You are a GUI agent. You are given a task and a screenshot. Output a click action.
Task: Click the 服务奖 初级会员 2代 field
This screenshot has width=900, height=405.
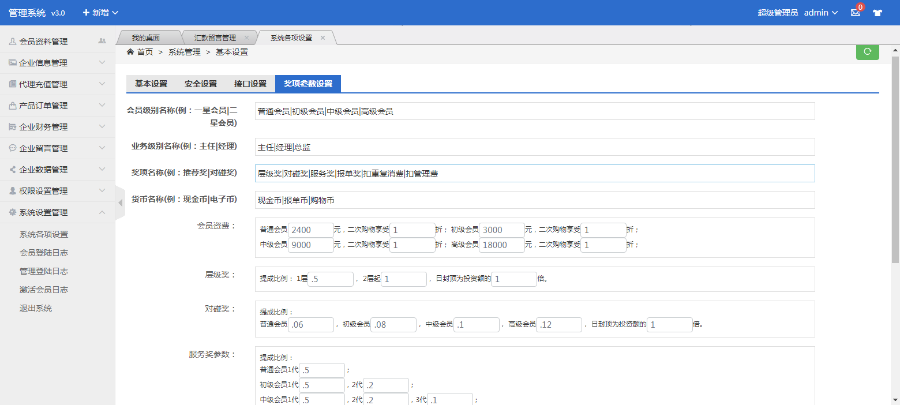386,385
